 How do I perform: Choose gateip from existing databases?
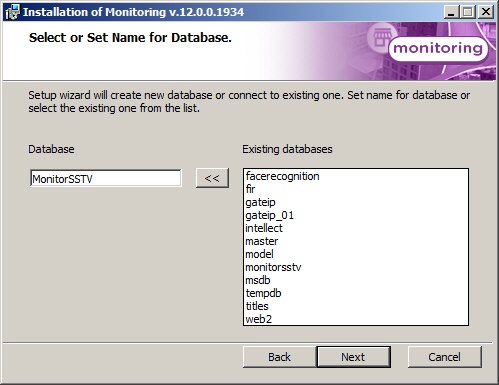[x=260, y=202]
